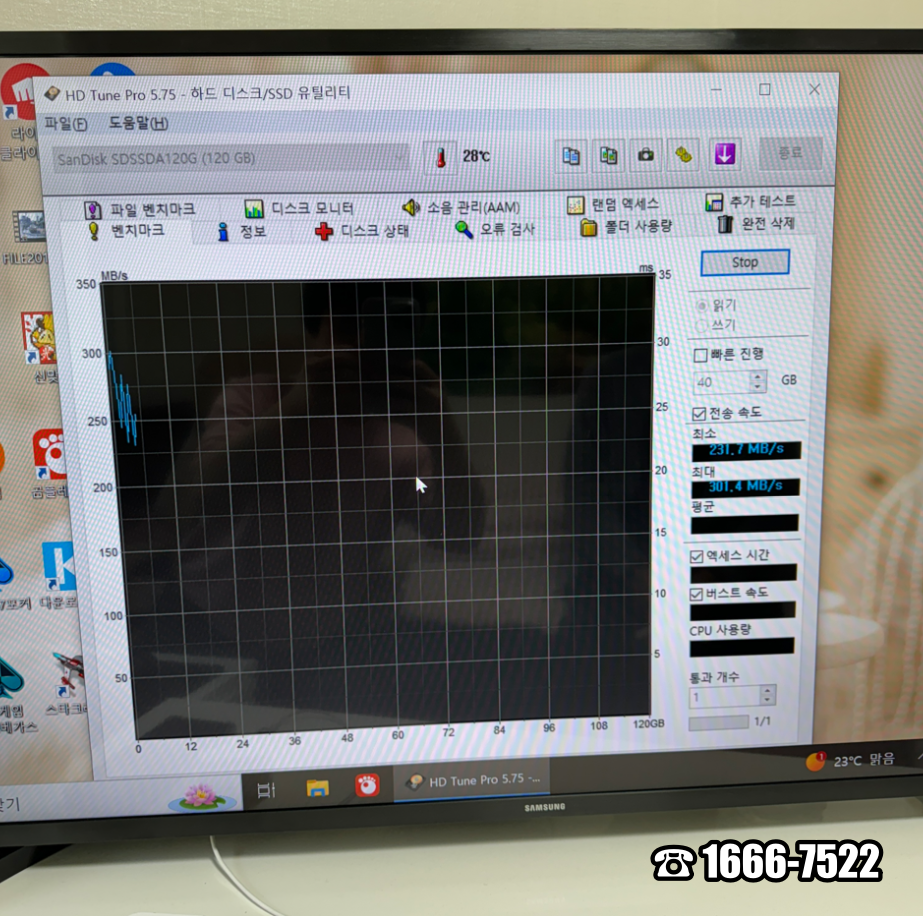Image resolution: width=923 pixels, height=916 pixels.
Task: Increase 통과 개수 with up arrow
Action: click(767, 691)
